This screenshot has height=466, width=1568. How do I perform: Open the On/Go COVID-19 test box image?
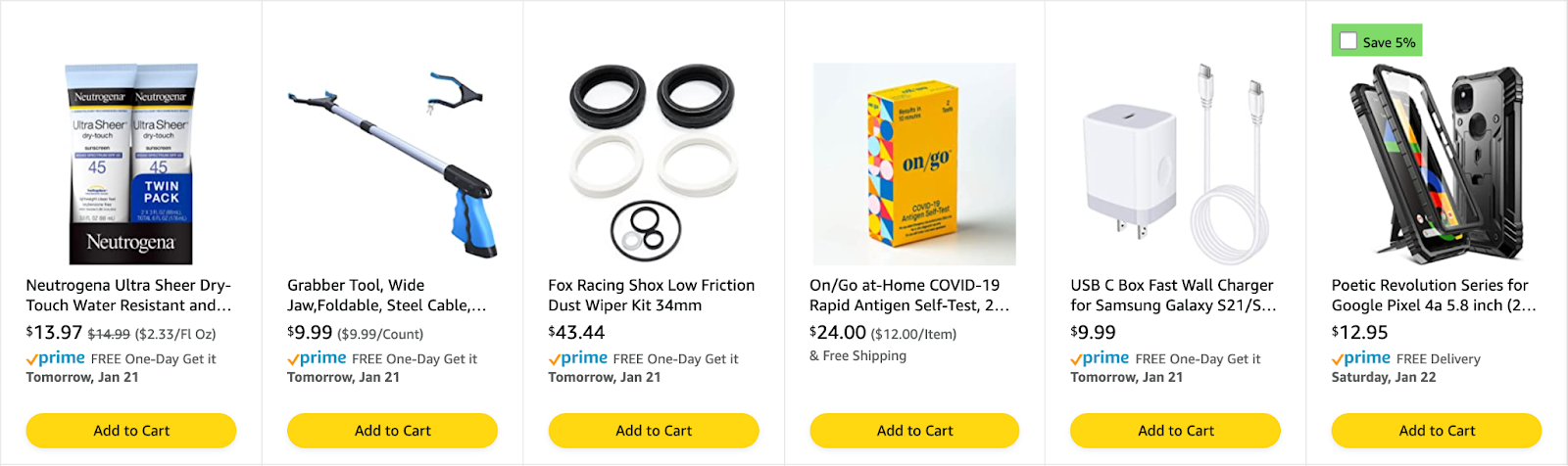914,164
